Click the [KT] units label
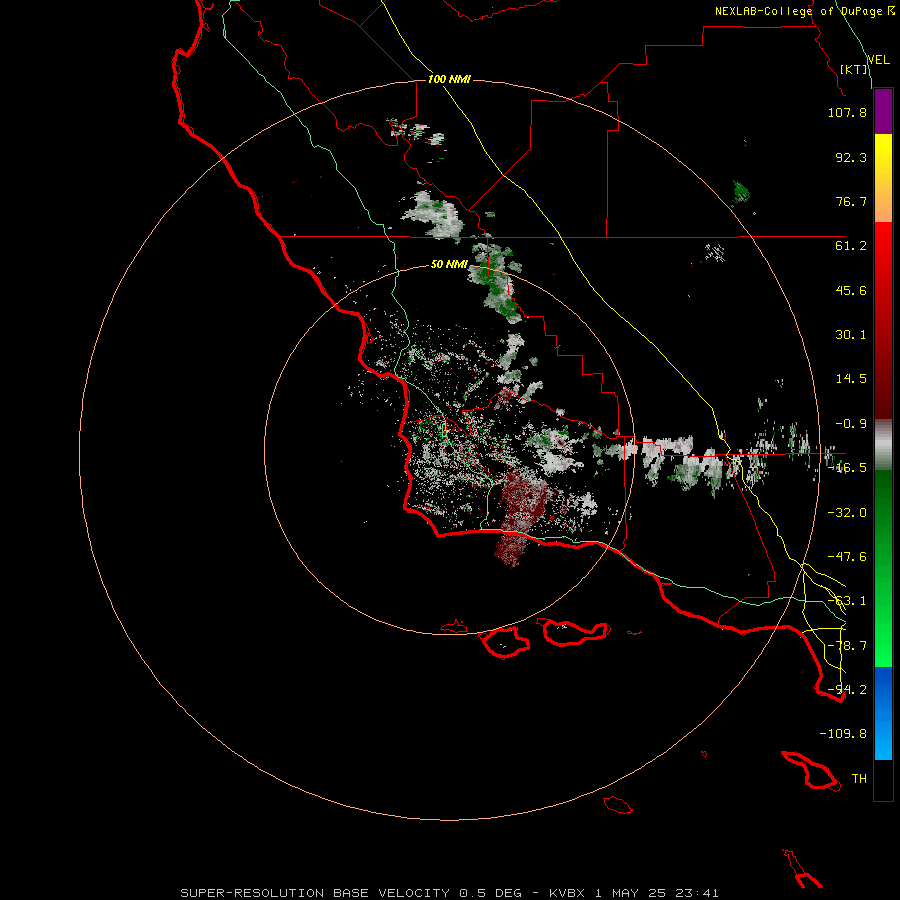Screen dimensions: 900x900 (x=854, y=69)
